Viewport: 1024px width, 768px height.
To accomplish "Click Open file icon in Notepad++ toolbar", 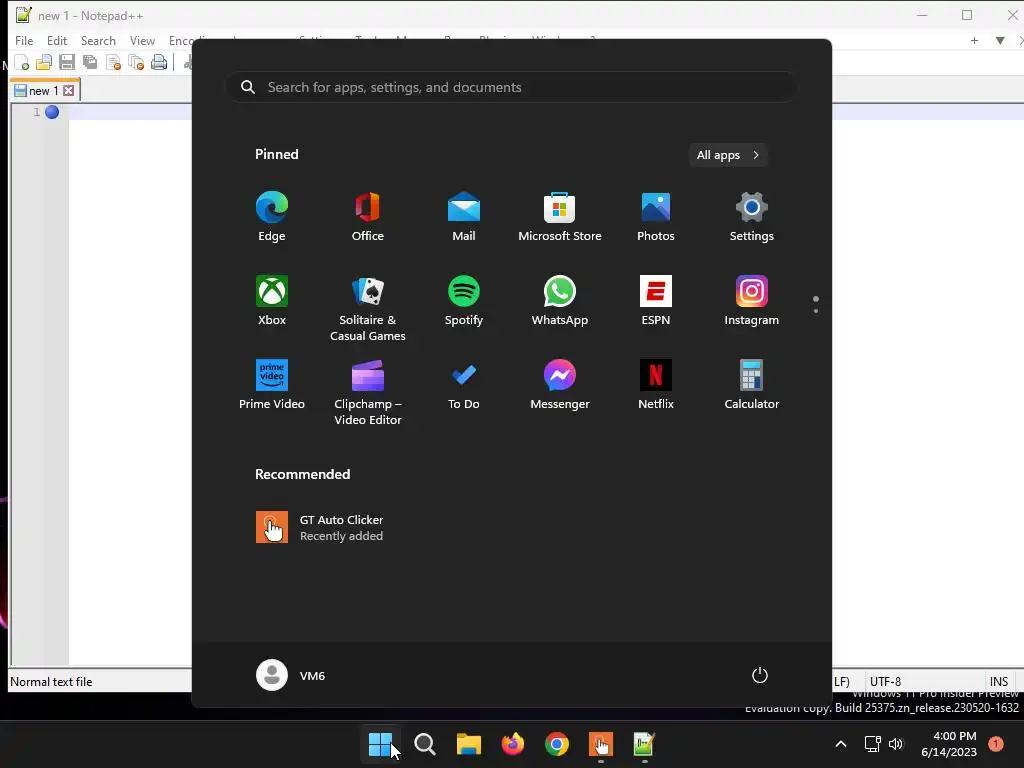I will tap(44, 62).
